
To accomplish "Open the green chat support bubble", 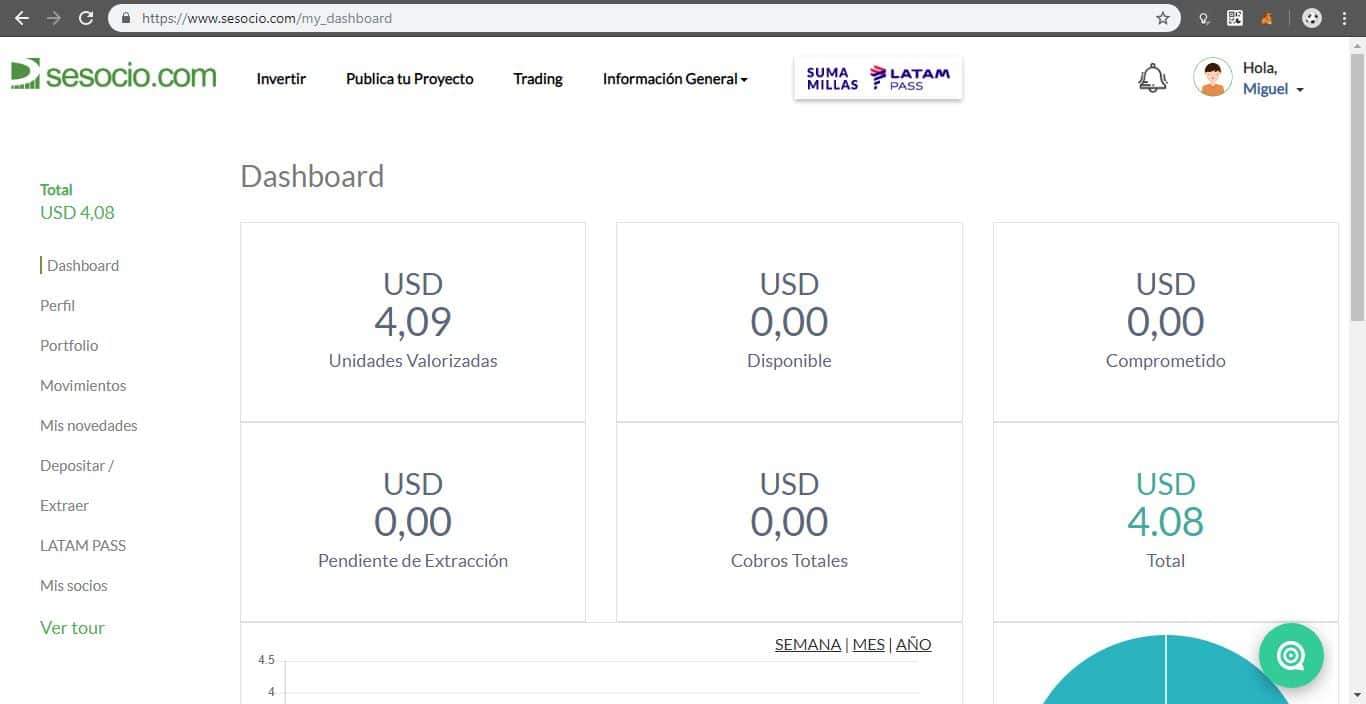I will [x=1290, y=656].
